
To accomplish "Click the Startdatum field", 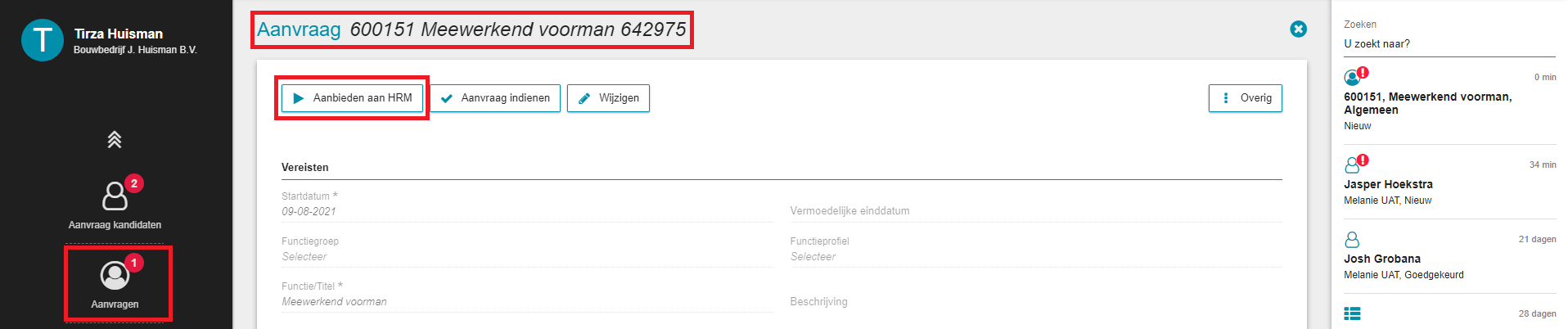I will click(527, 211).
